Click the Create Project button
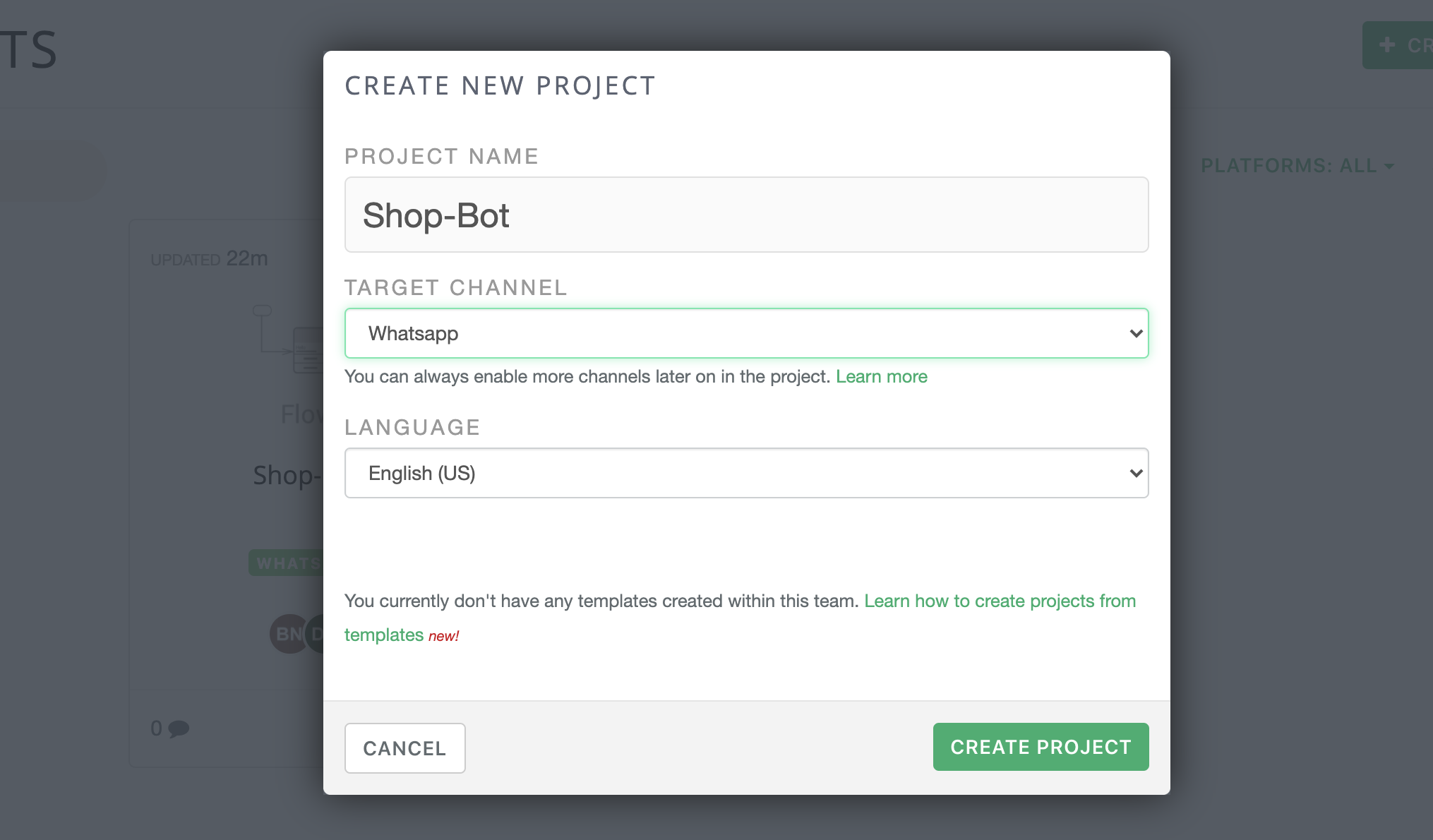The width and height of the screenshot is (1433, 840). pyautogui.click(x=1040, y=747)
